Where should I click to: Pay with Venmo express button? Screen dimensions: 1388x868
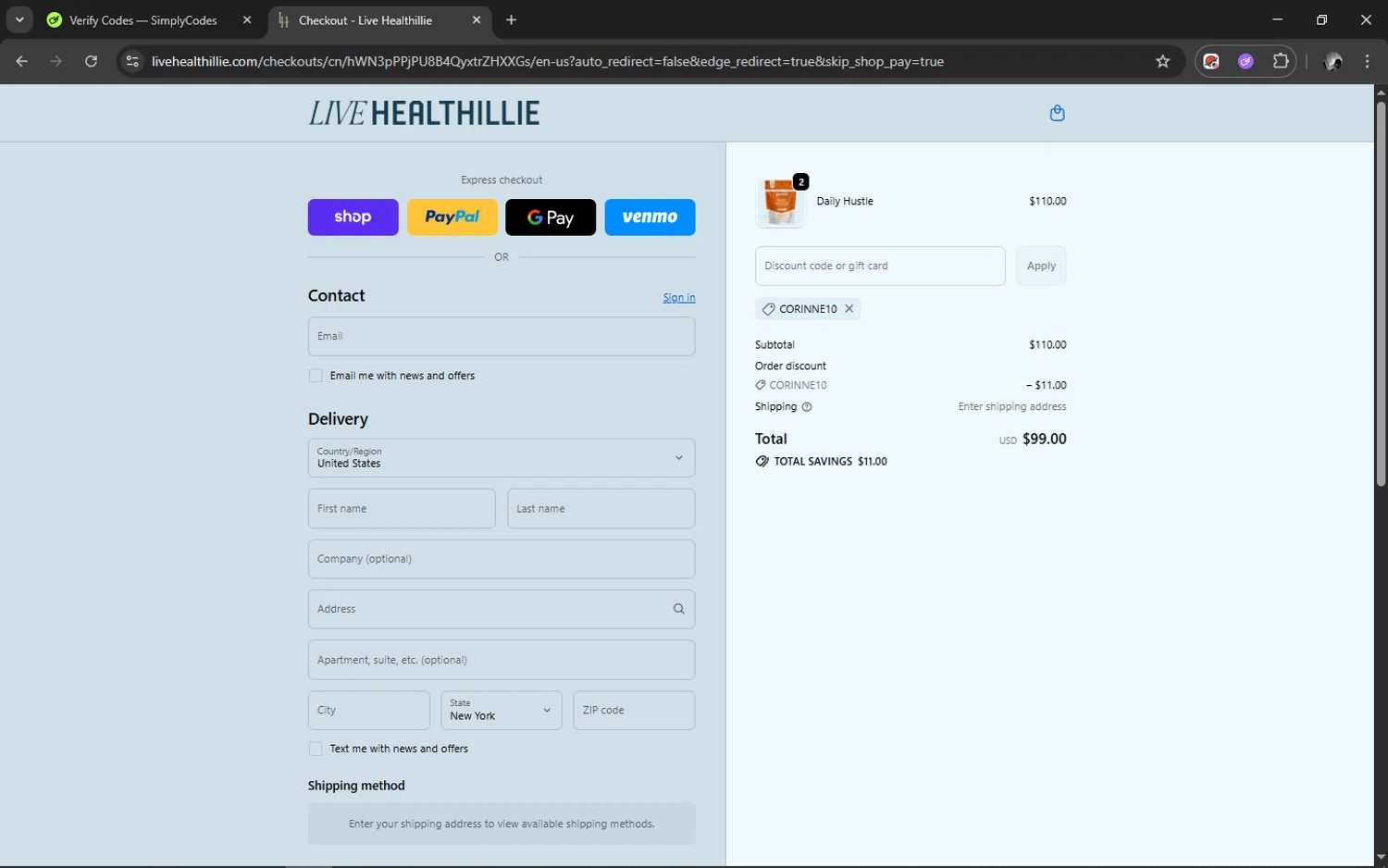[650, 217]
